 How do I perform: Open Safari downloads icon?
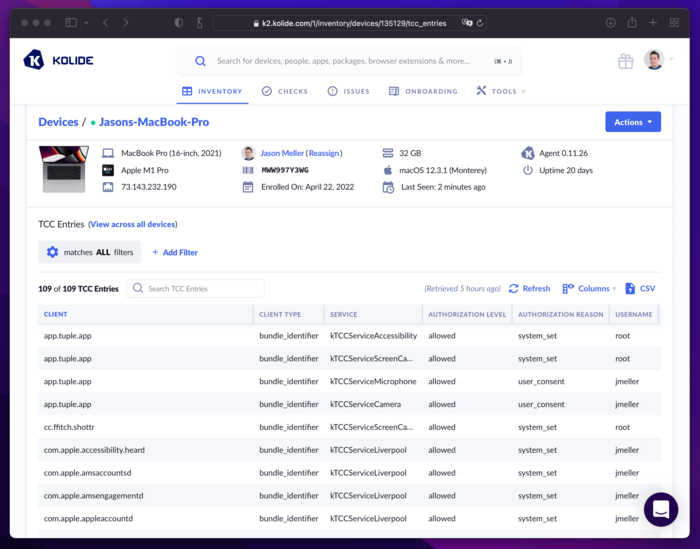pyautogui.click(x=610, y=23)
